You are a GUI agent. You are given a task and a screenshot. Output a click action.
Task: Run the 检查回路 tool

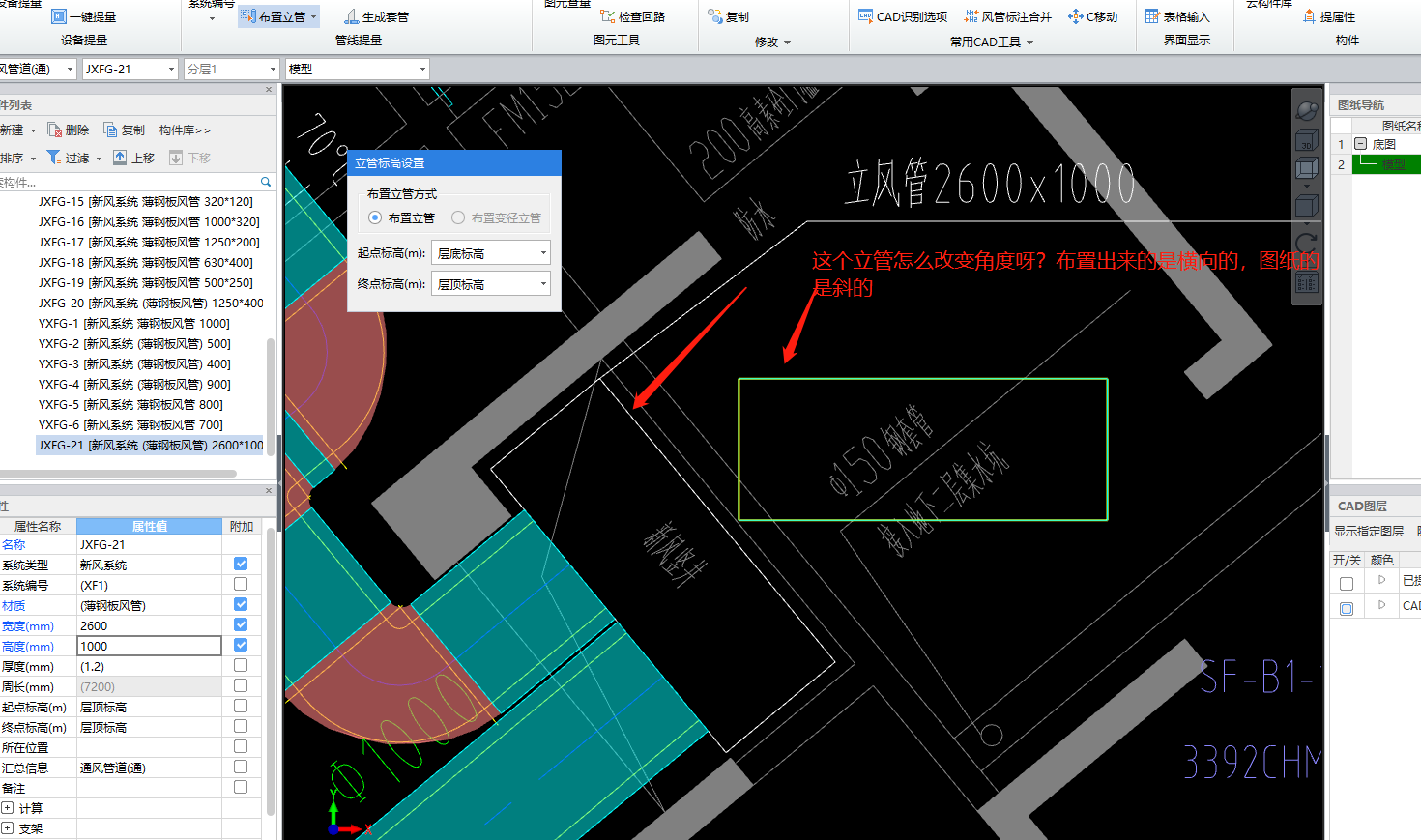click(633, 16)
